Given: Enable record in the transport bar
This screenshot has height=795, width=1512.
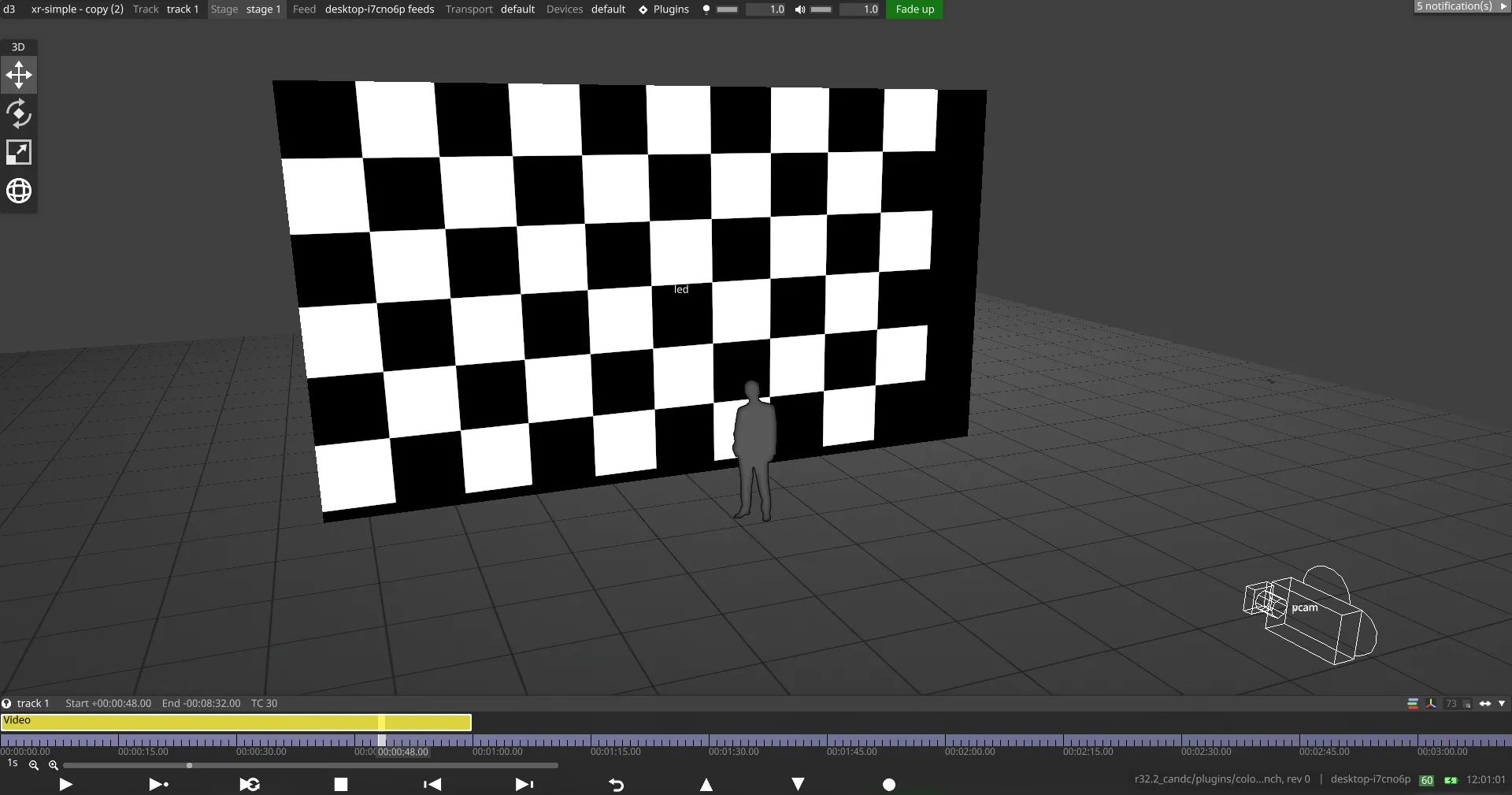Looking at the screenshot, I should [x=889, y=784].
